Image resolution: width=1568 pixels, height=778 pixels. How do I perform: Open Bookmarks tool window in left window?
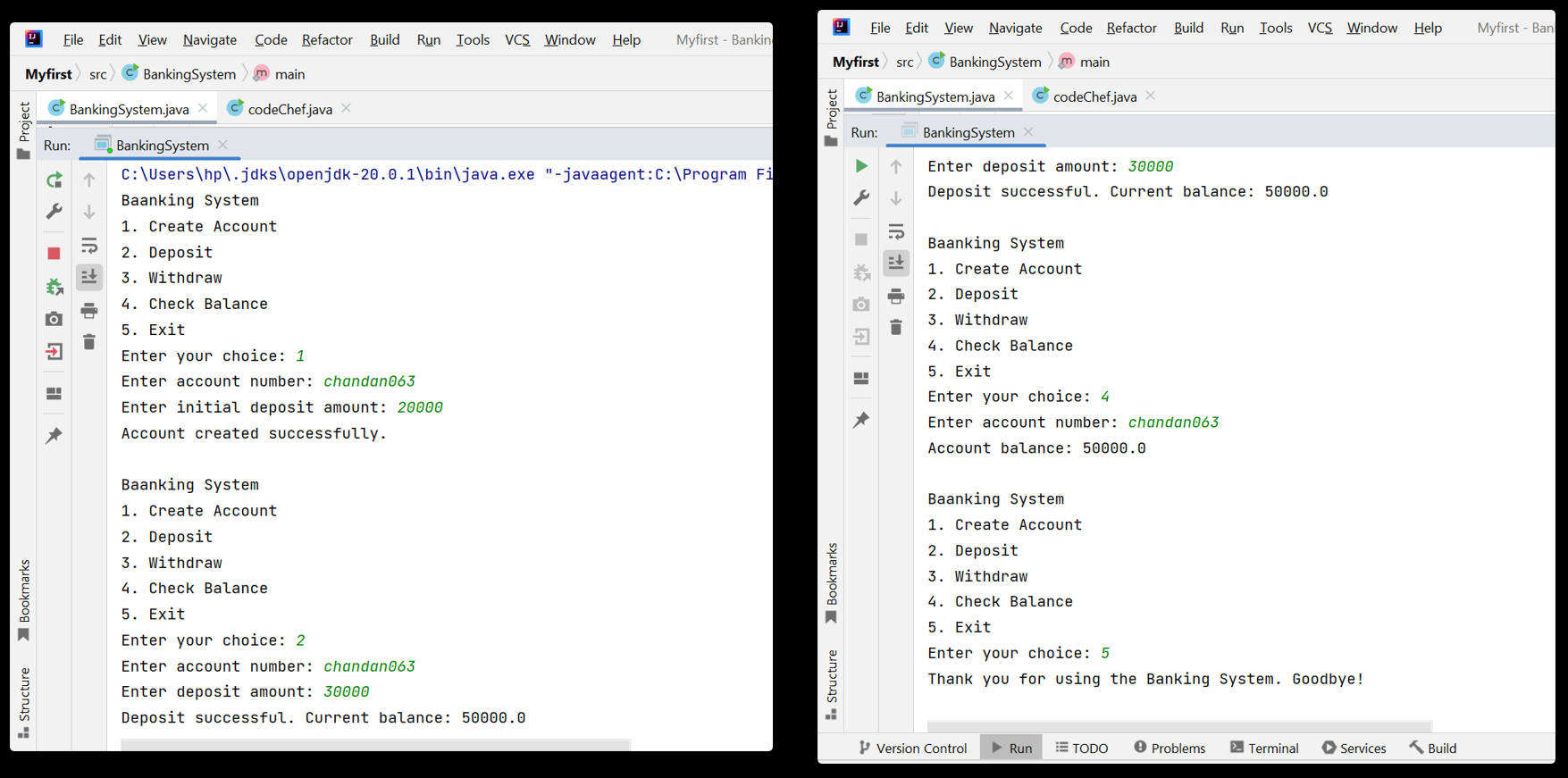(x=24, y=600)
